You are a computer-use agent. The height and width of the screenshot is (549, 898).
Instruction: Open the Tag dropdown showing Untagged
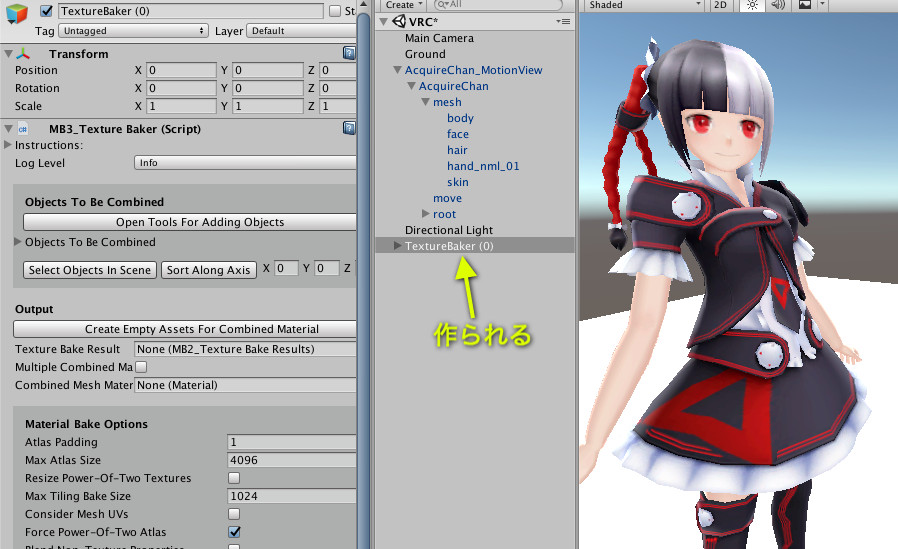(x=133, y=31)
